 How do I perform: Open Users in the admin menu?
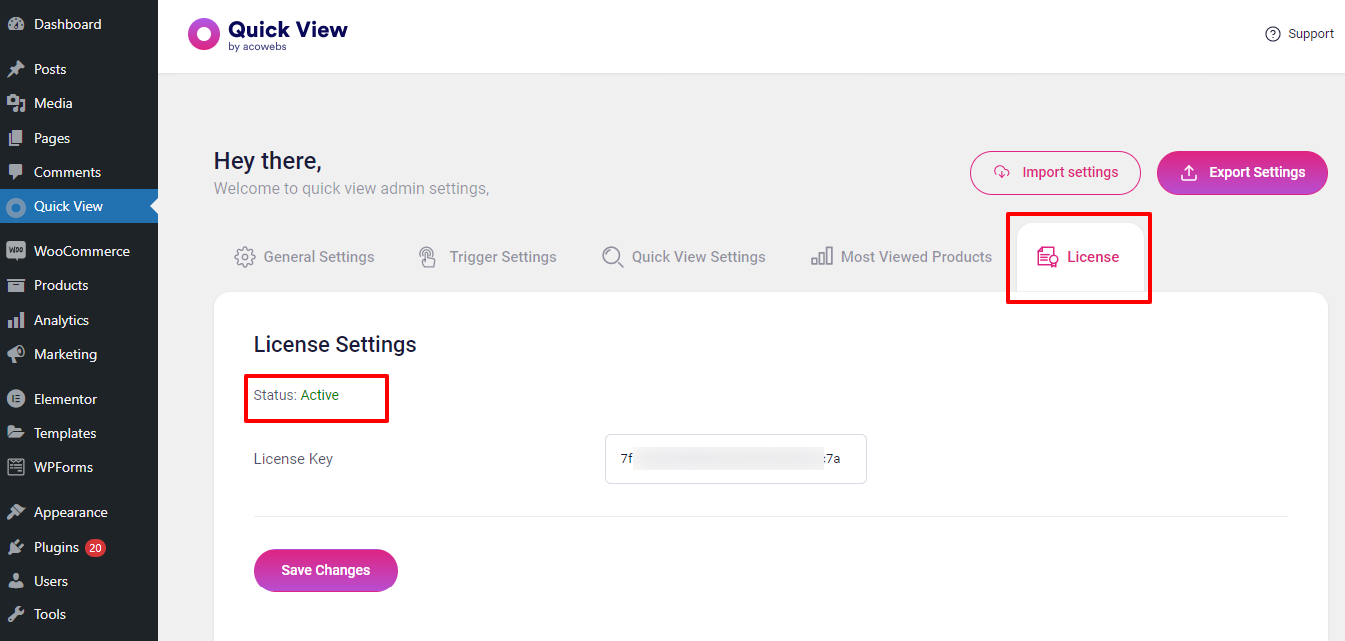79,581
